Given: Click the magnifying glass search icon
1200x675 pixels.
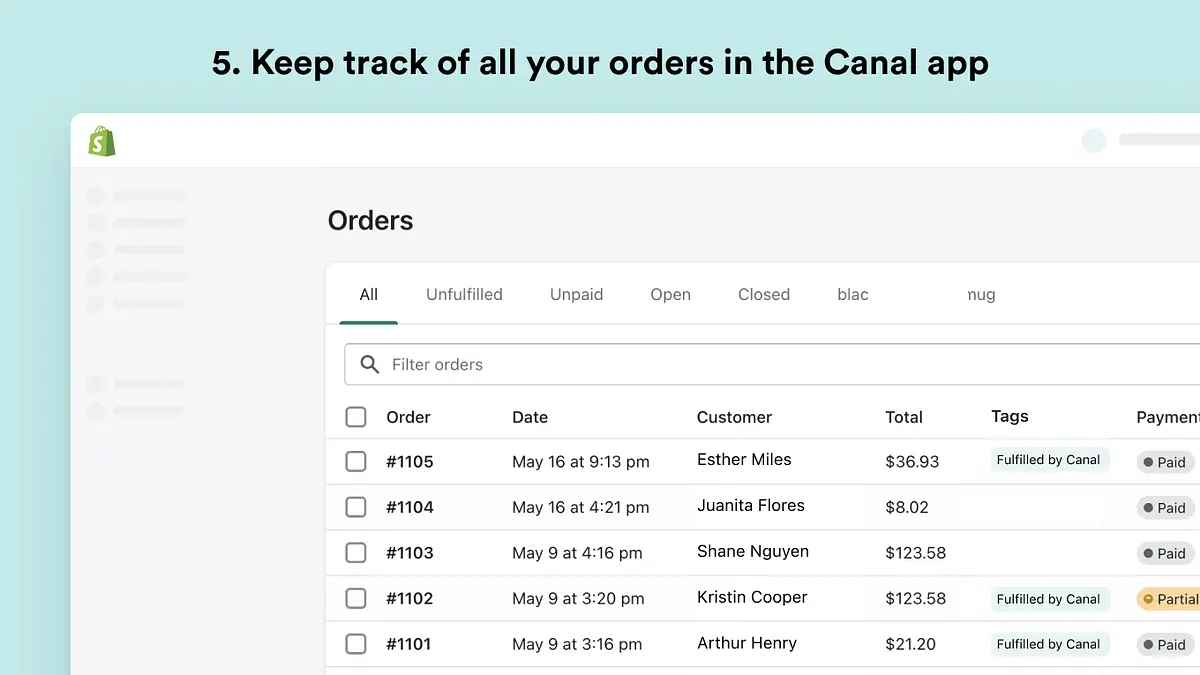Looking at the screenshot, I should pos(370,365).
